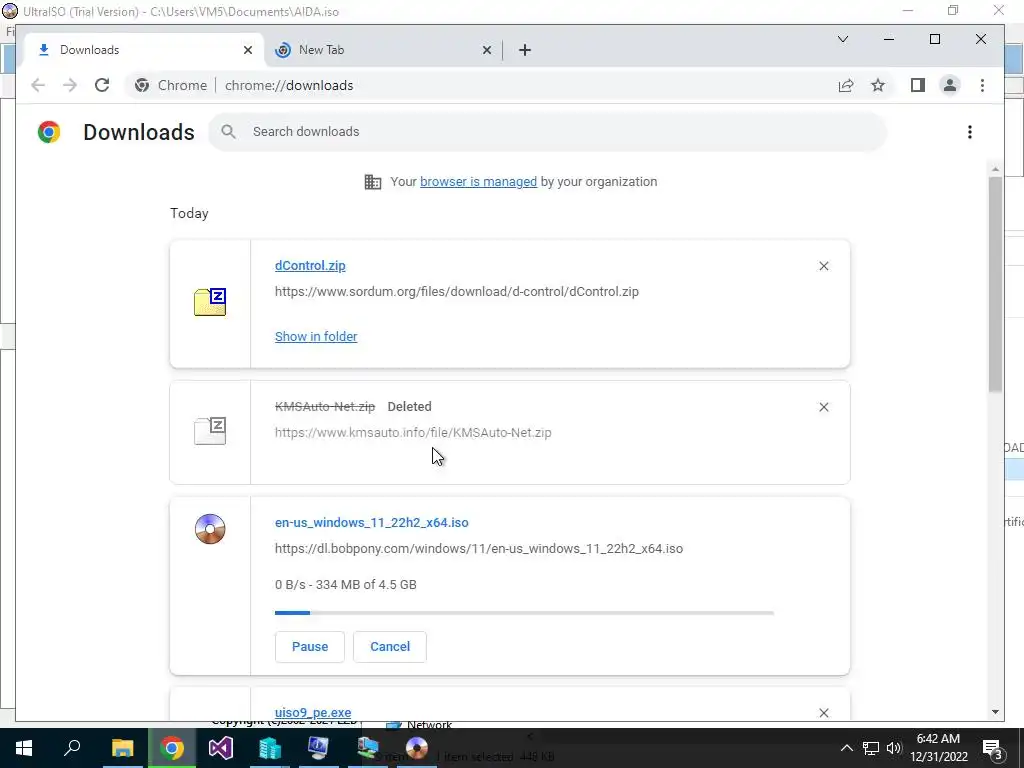
Task: Open the Windows Start menu
Action: [24, 748]
